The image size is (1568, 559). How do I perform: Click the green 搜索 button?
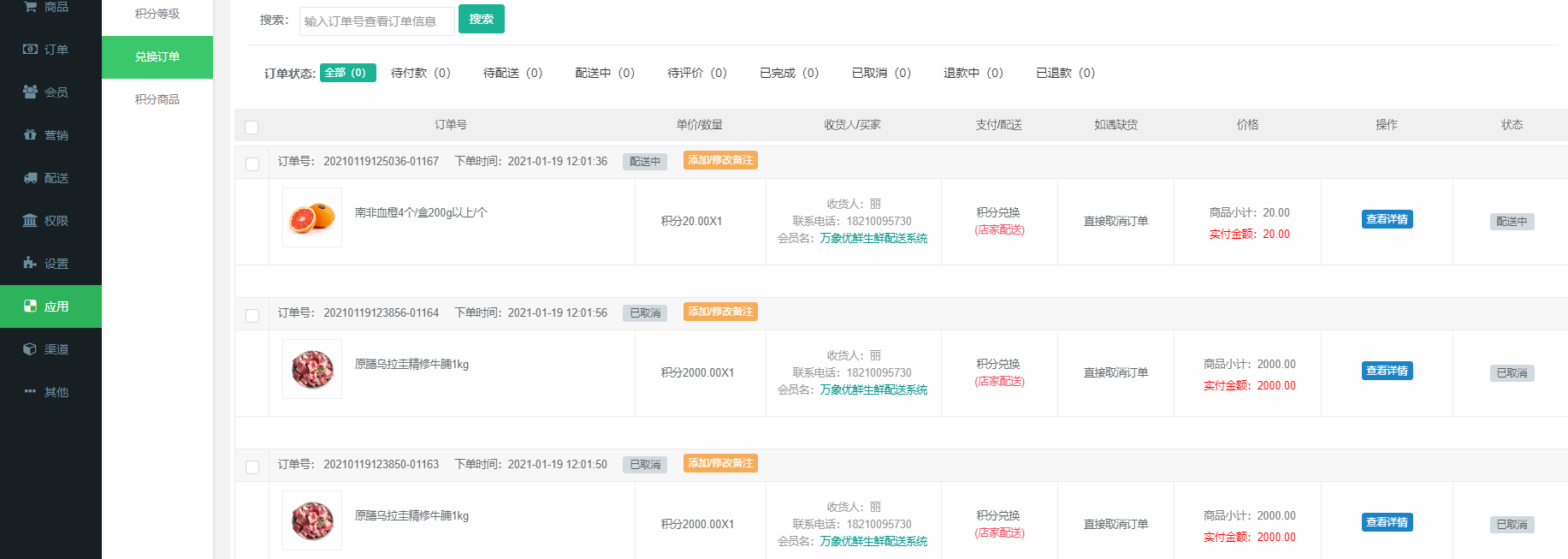[x=481, y=19]
